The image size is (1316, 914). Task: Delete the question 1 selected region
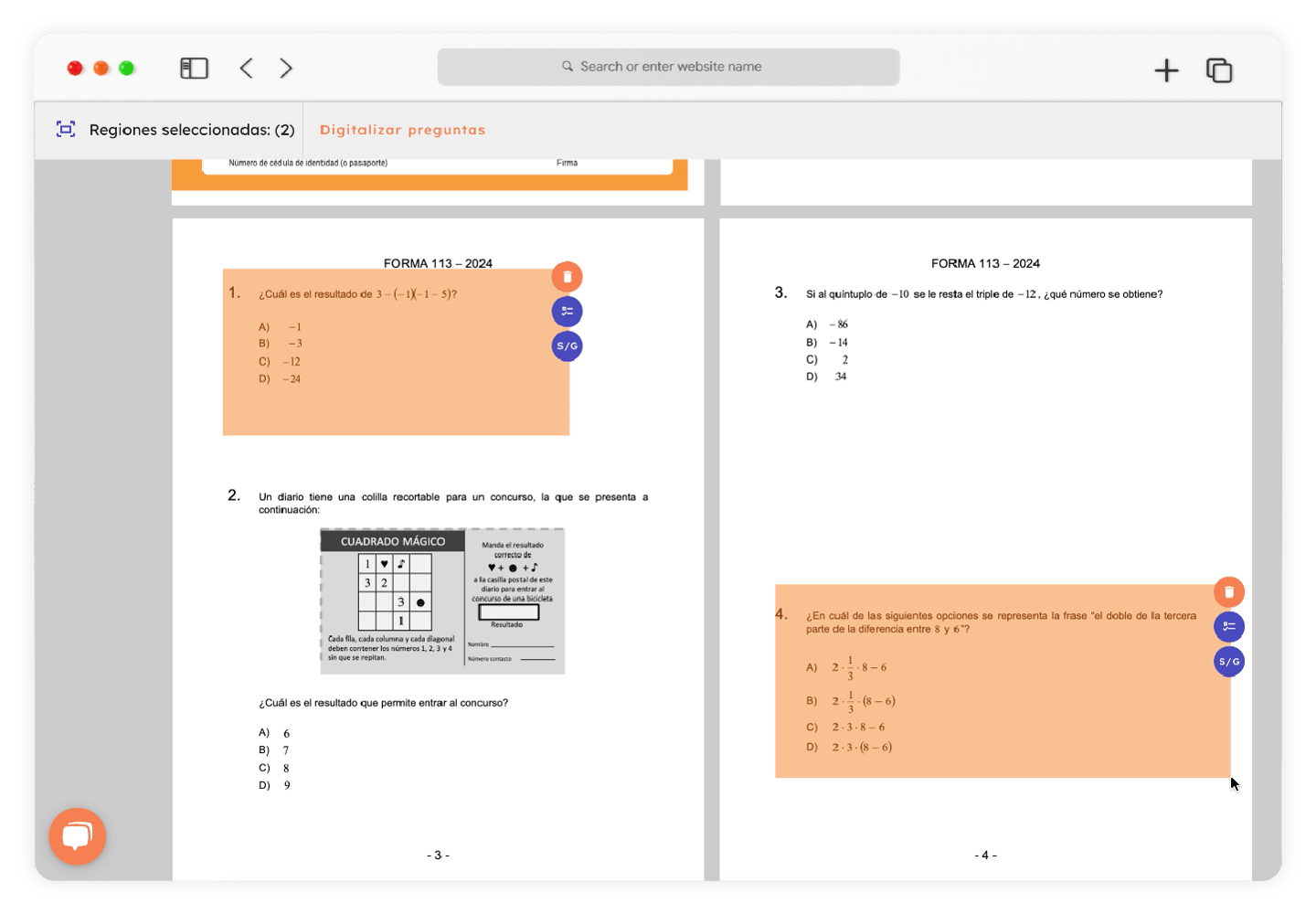click(x=567, y=277)
